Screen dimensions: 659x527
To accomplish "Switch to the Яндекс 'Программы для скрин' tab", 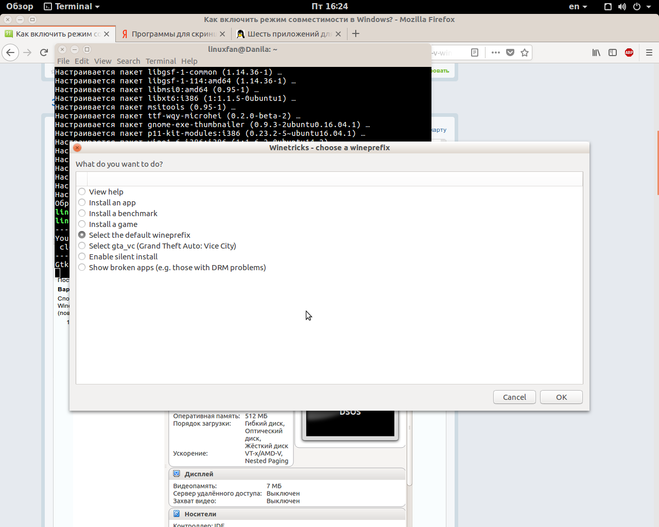I will coord(173,34).
